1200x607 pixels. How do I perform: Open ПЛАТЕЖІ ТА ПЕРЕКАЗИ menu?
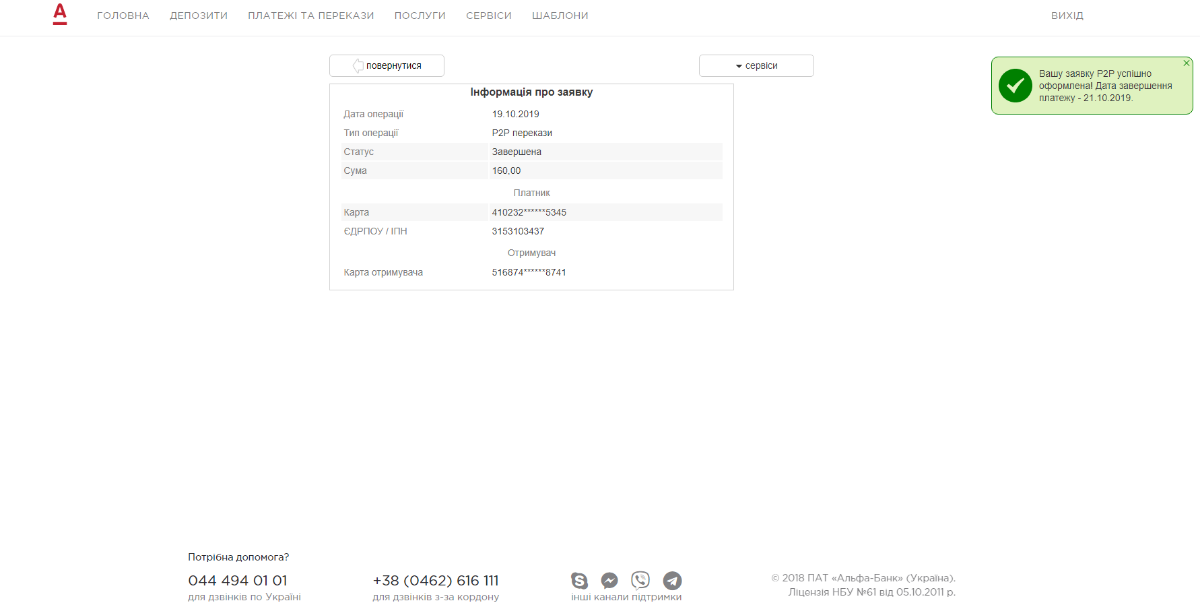(311, 16)
